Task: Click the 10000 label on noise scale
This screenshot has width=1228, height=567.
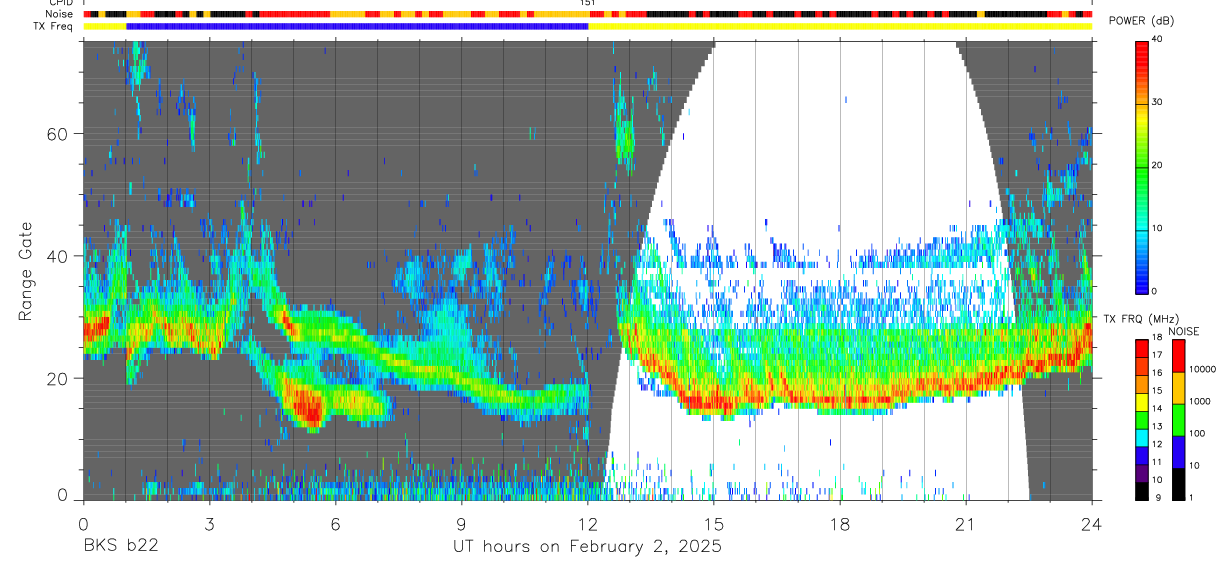Action: [x=1201, y=369]
